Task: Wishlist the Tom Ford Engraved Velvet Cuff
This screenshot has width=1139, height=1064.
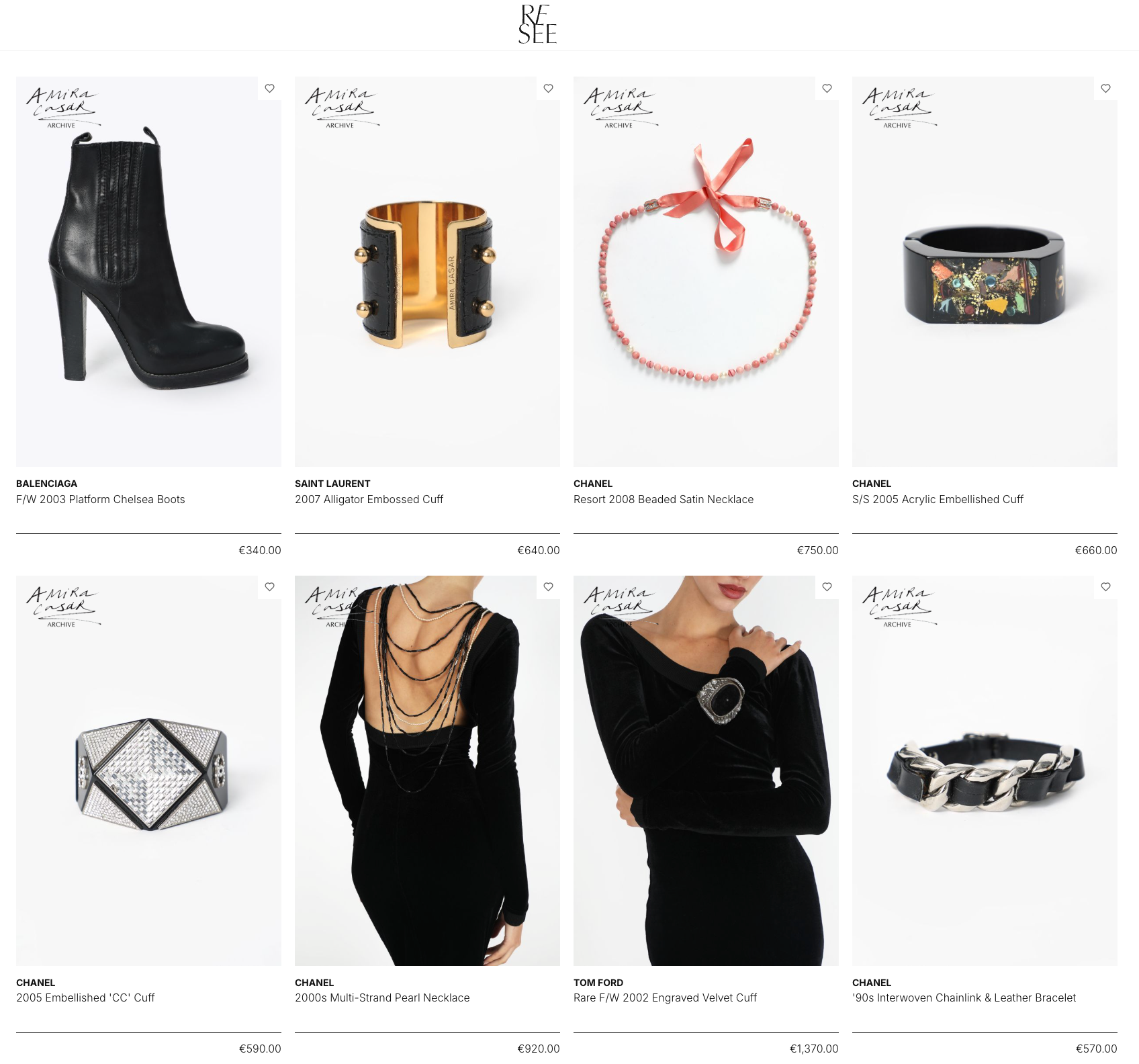Action: click(827, 586)
